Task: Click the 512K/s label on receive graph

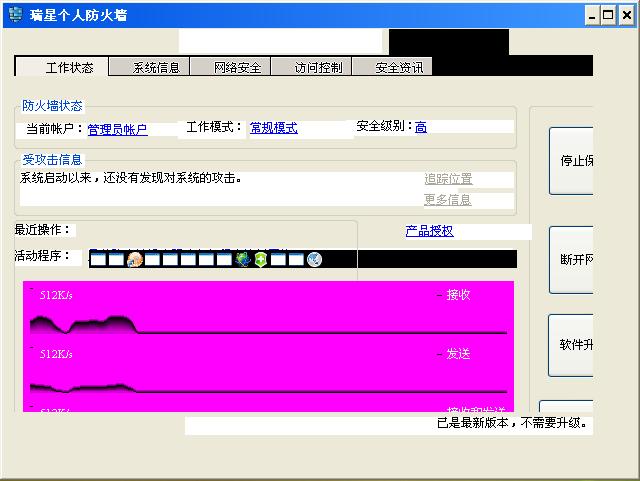Action: click(56, 295)
